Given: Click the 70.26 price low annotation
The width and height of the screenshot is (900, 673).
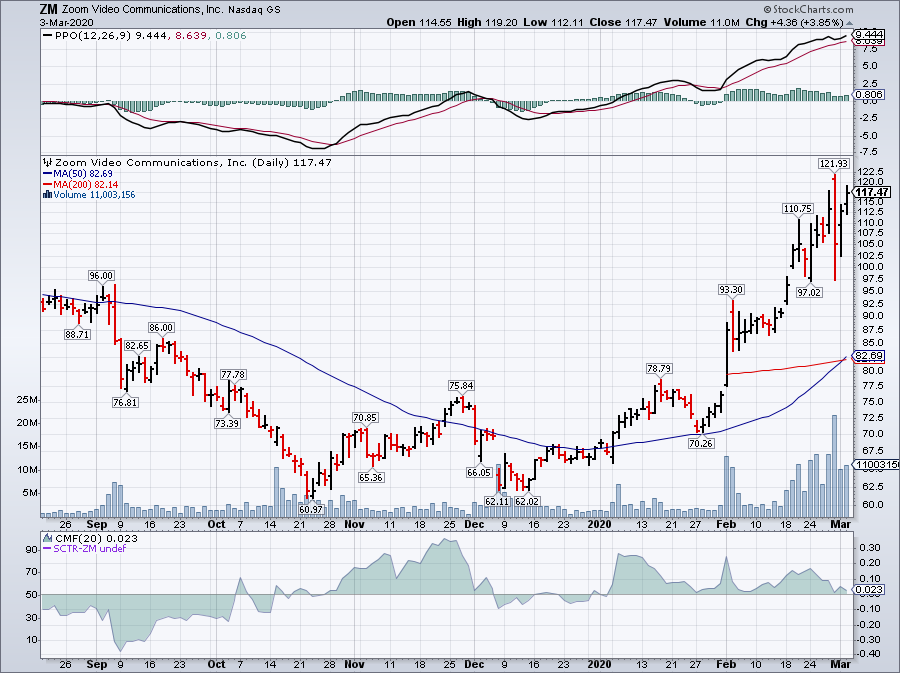Looking at the screenshot, I should (x=701, y=443).
